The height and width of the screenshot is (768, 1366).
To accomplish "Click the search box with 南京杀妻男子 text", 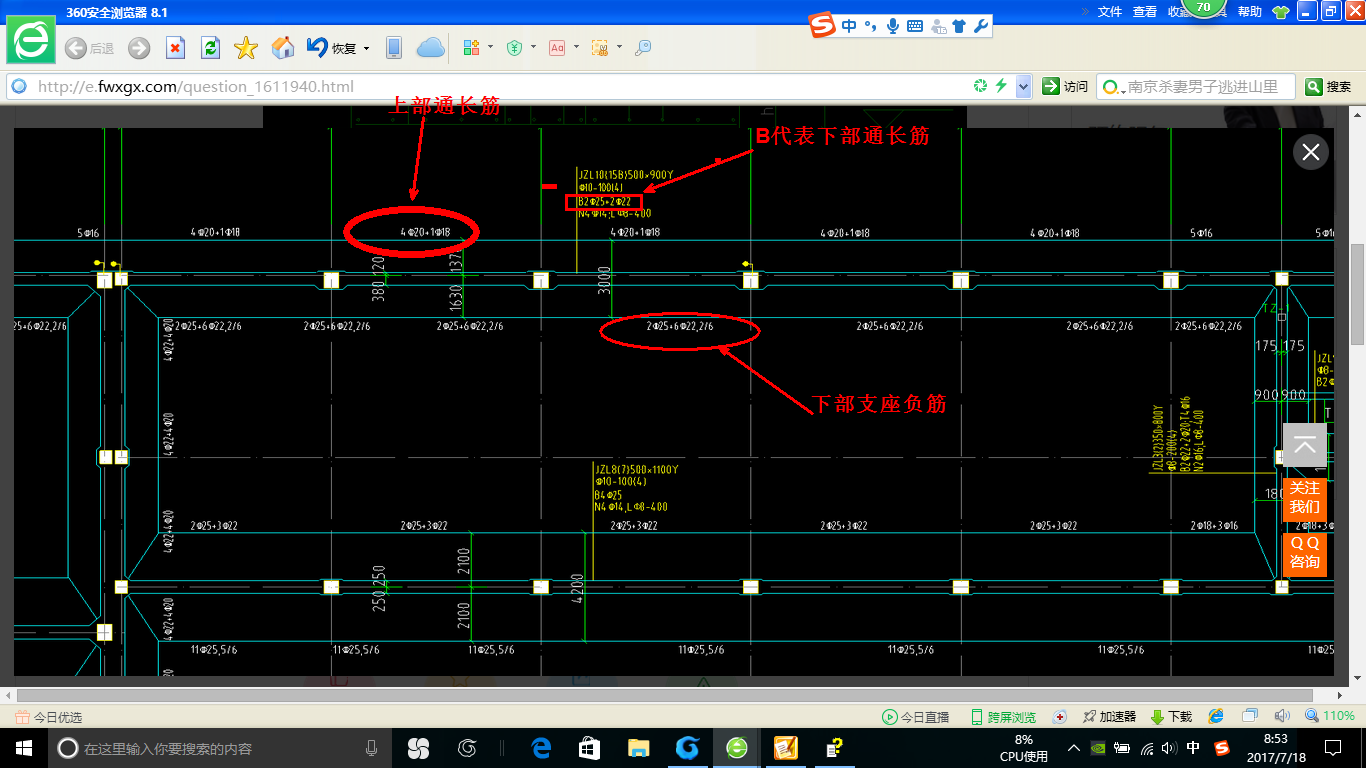I will click(1196, 87).
